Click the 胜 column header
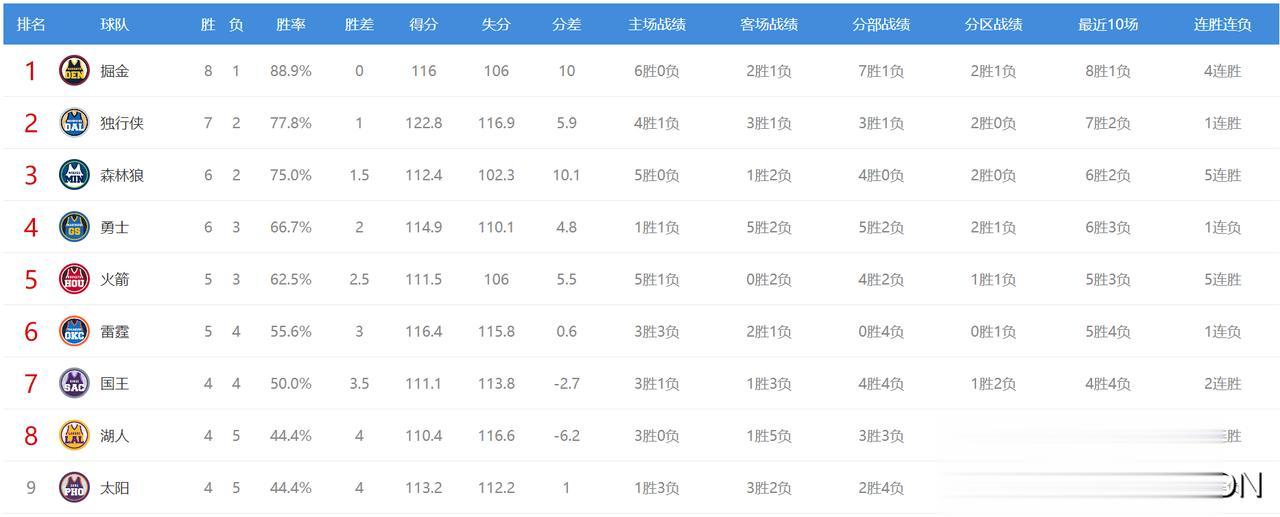 tap(208, 24)
